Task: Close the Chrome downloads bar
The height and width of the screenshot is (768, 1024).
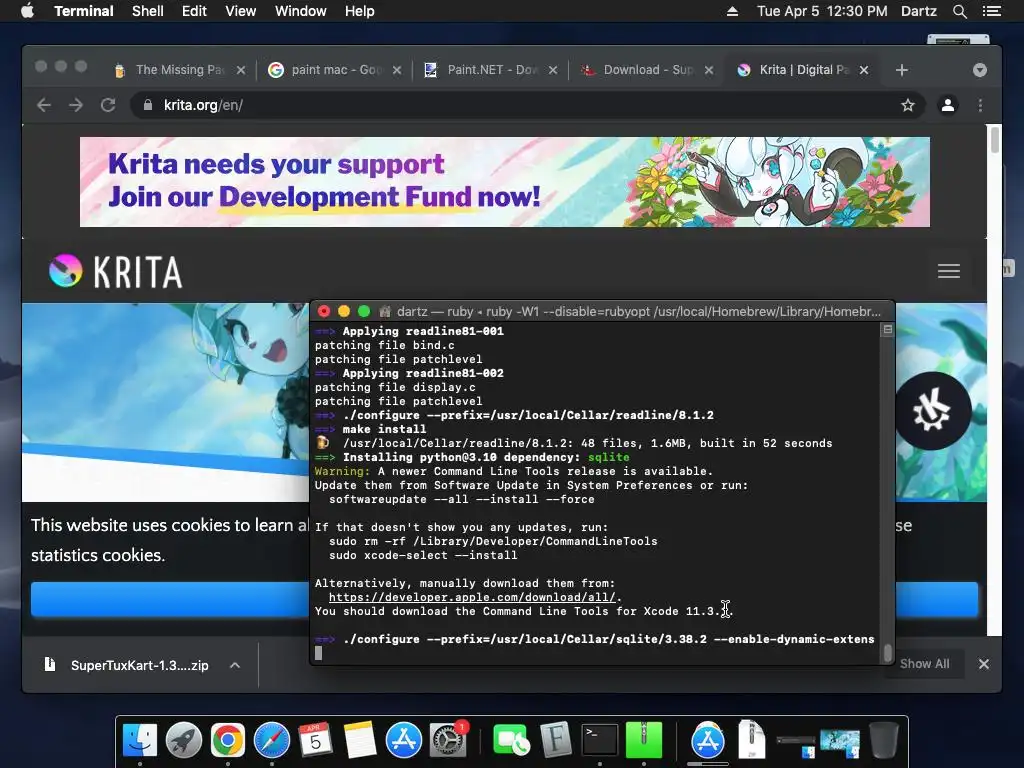Action: pos(984,664)
